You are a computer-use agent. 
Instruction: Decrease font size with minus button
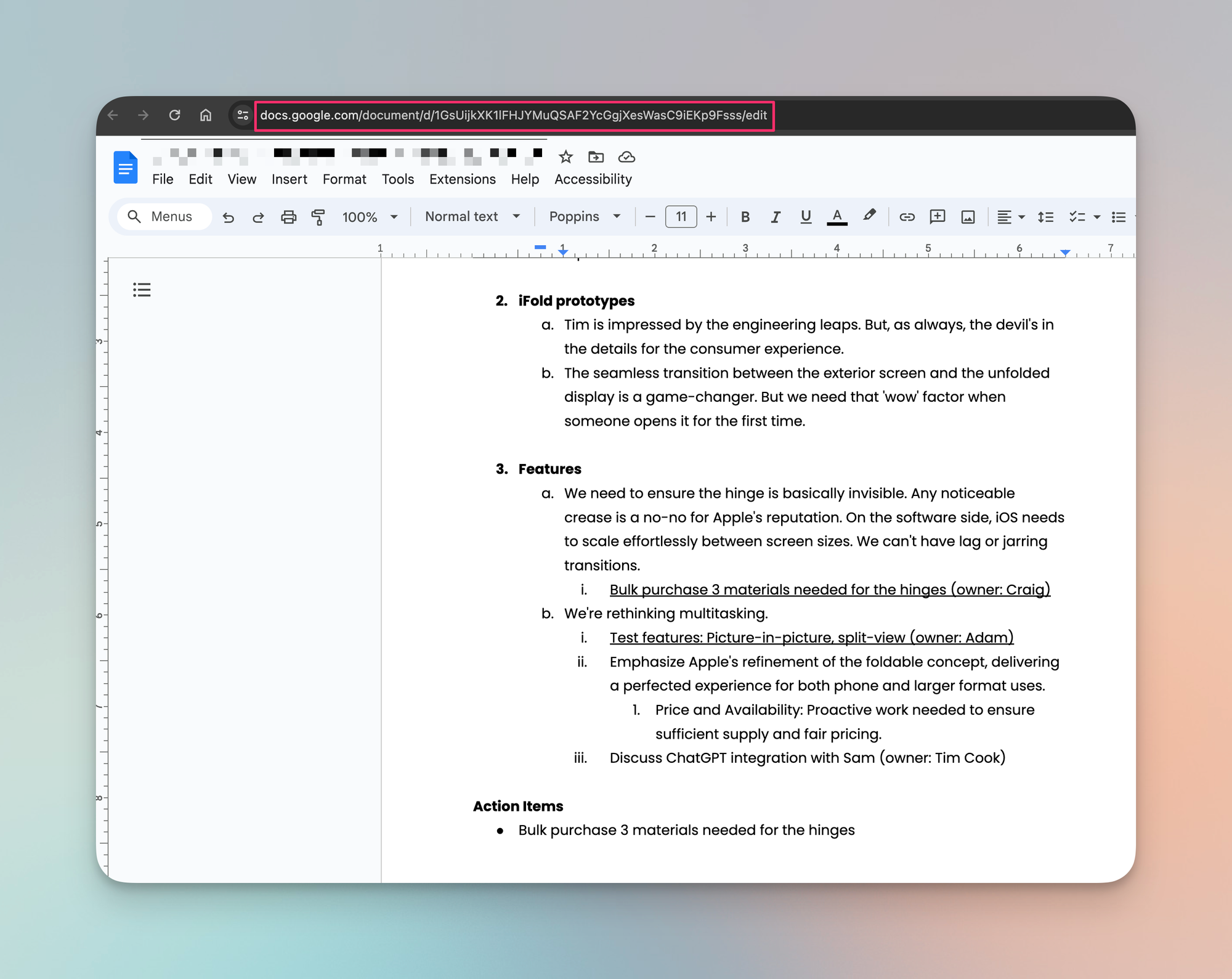[650, 217]
